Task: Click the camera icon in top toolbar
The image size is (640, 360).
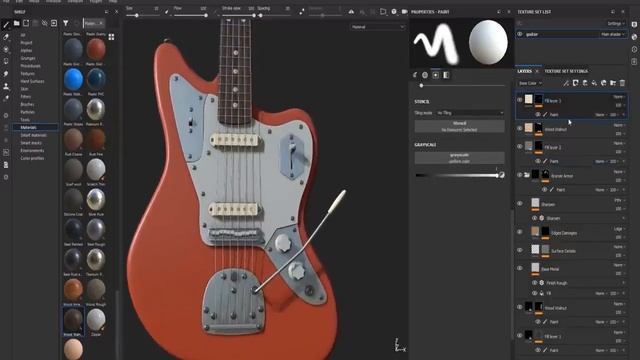Action: pos(404,11)
